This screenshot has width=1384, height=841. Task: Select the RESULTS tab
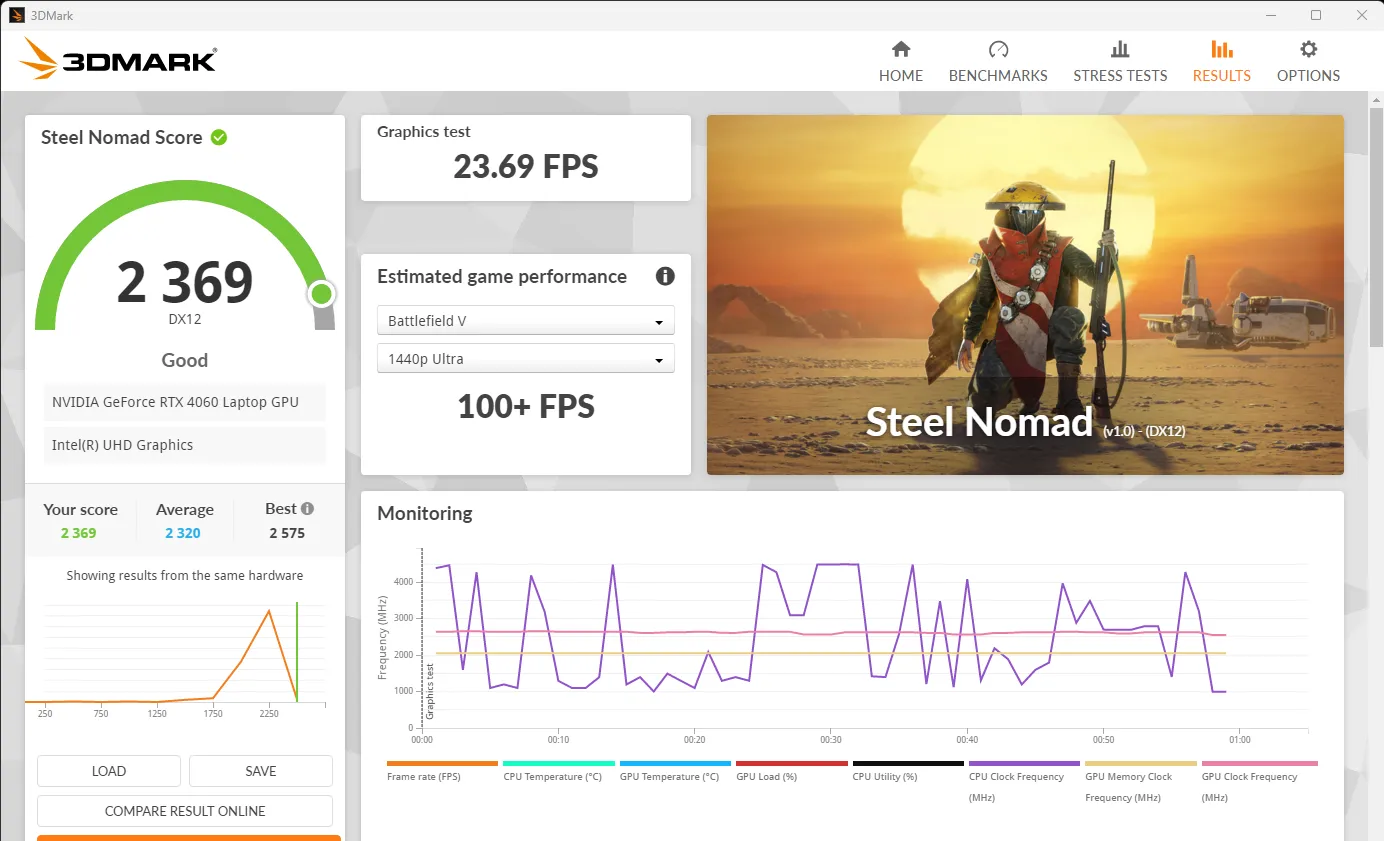point(1221,62)
